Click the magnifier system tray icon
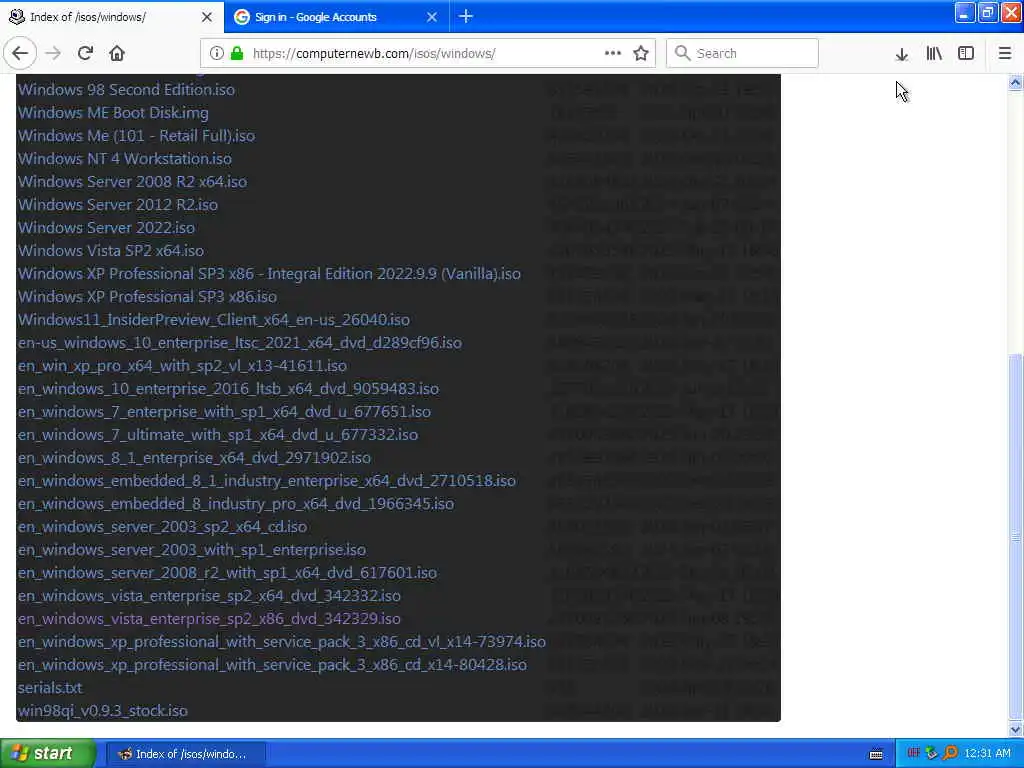Screen dimensions: 1024x768 pyautogui.click(x=950, y=753)
